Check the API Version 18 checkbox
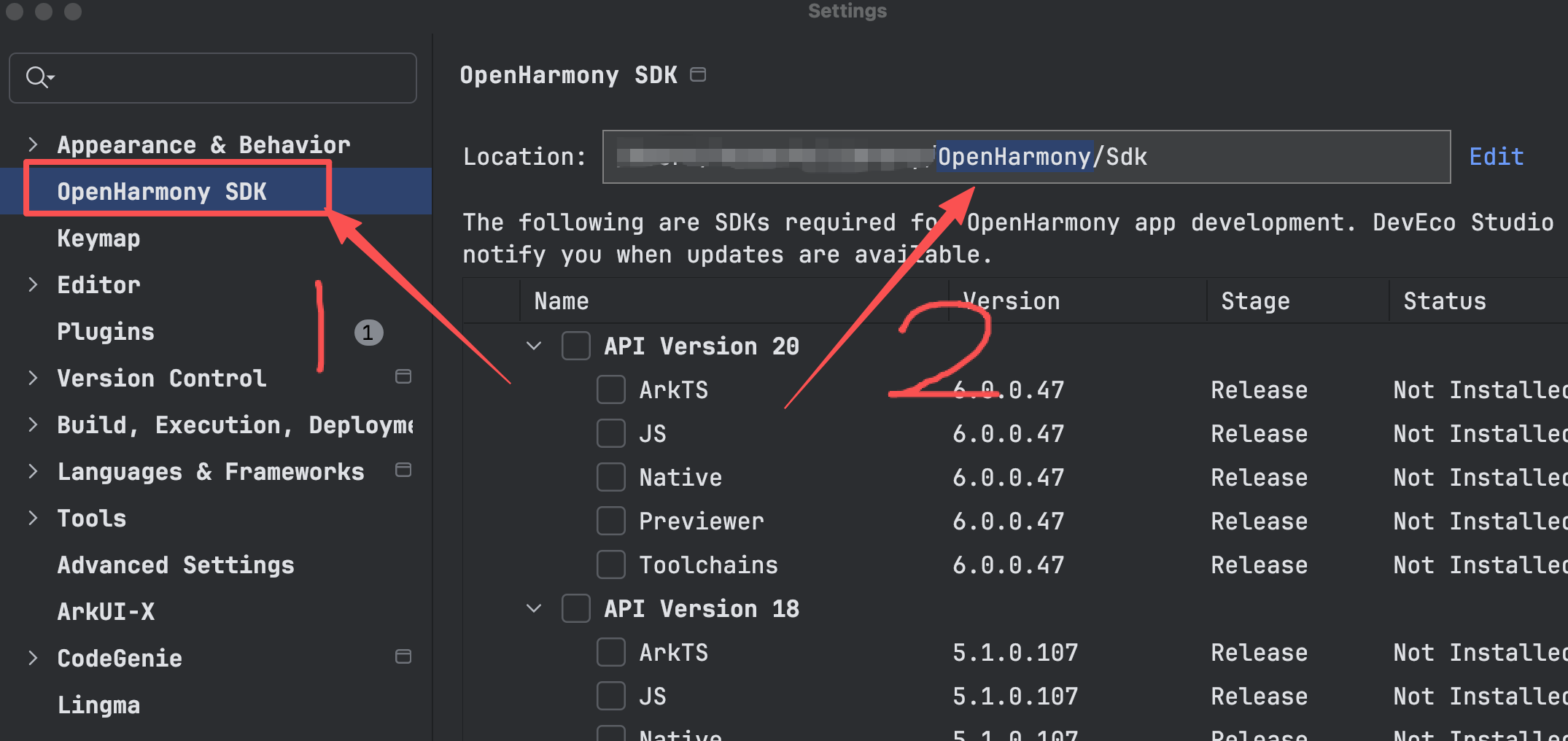 pyautogui.click(x=576, y=608)
